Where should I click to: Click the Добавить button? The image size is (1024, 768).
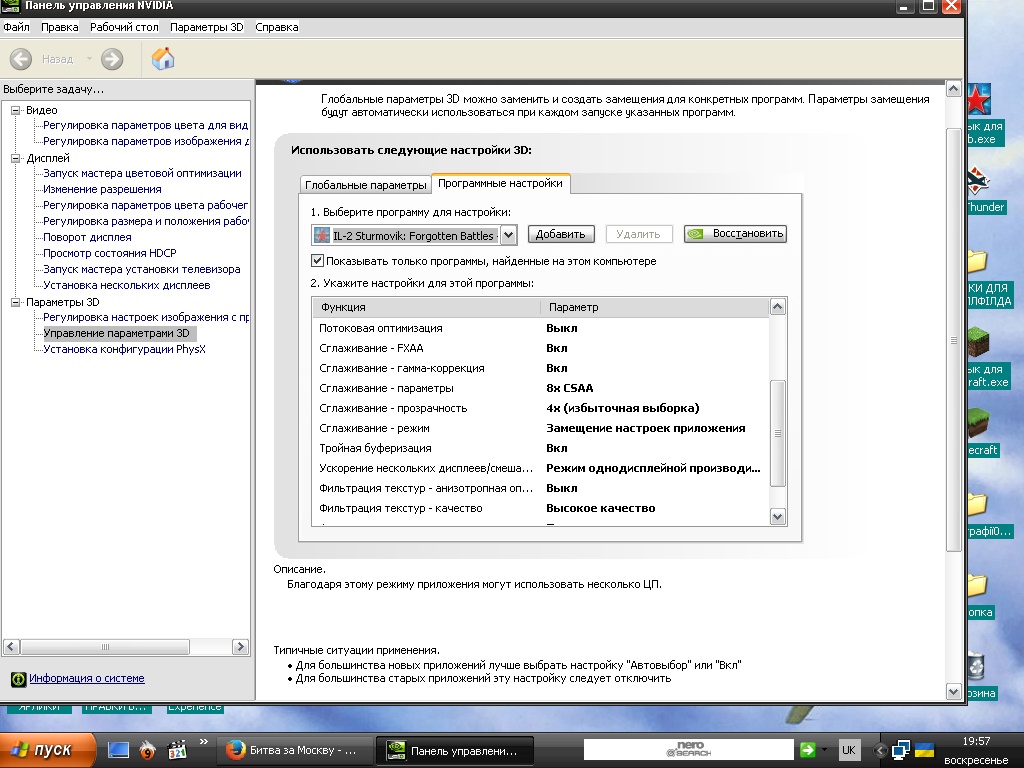pyautogui.click(x=561, y=234)
